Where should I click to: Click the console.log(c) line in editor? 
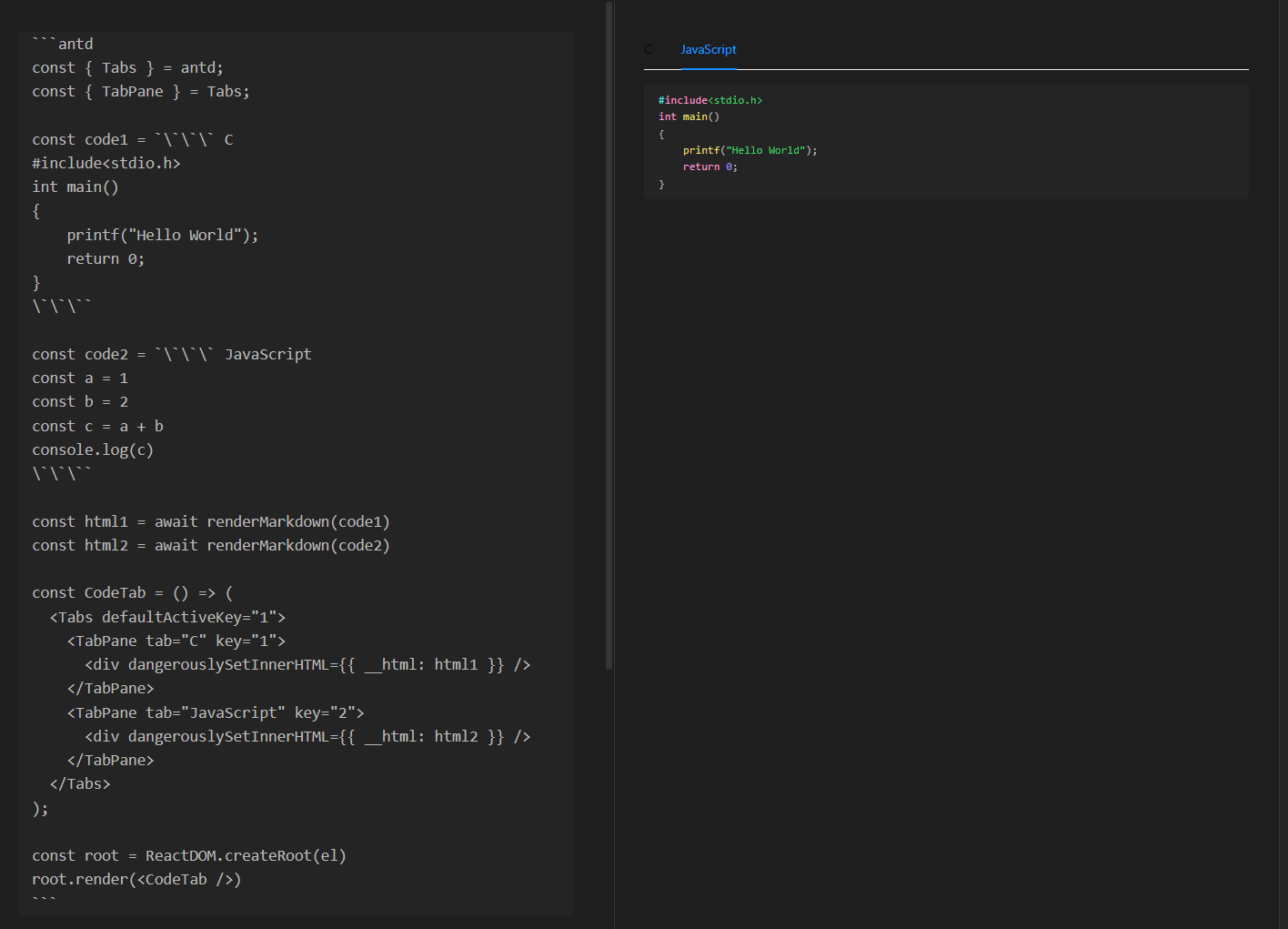(x=93, y=449)
